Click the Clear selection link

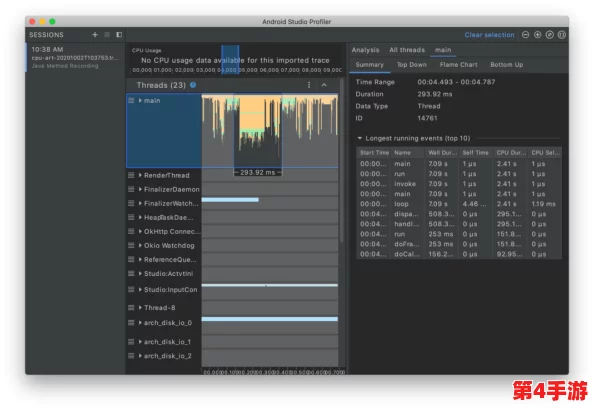tap(489, 35)
